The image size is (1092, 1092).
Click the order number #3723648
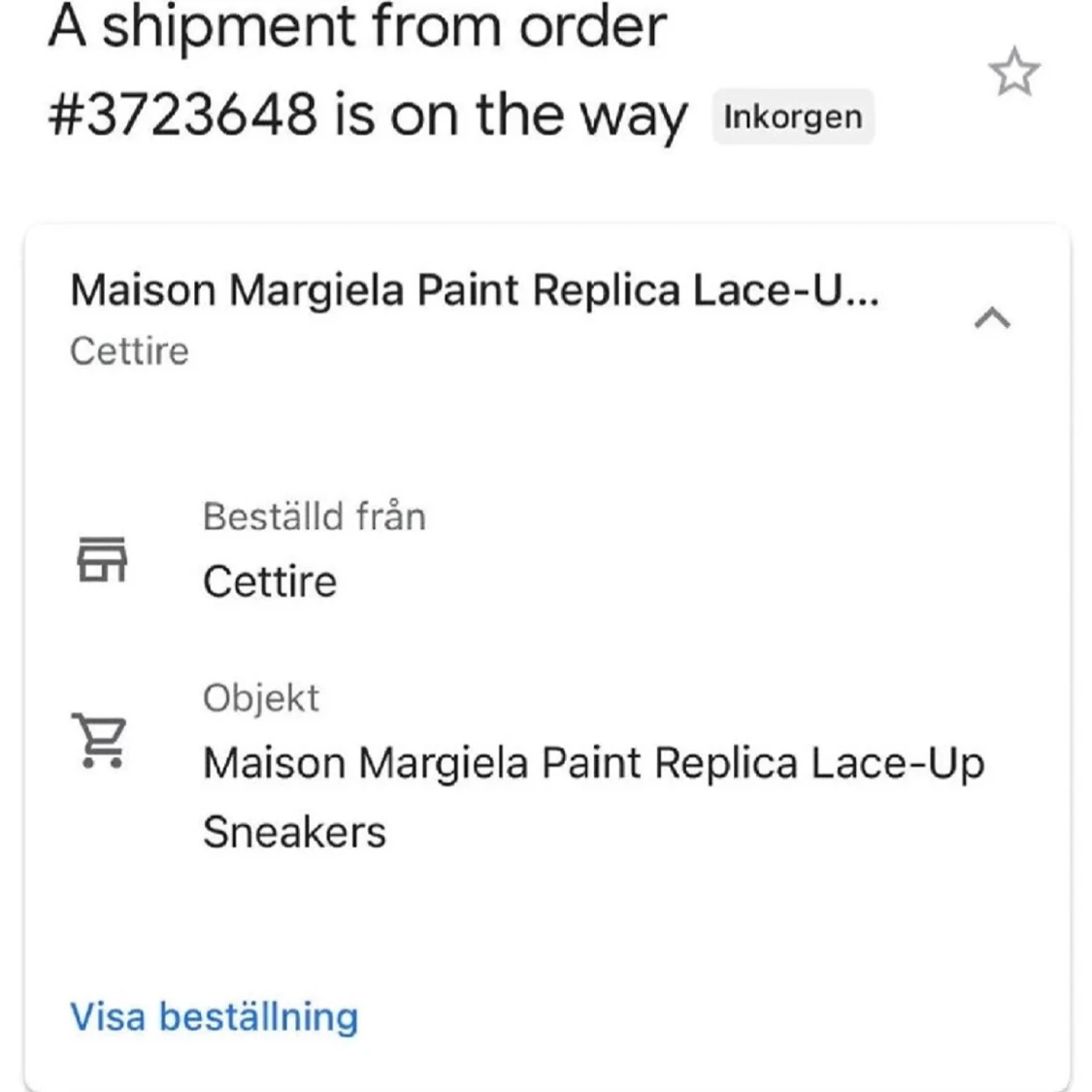pyautogui.click(x=182, y=115)
